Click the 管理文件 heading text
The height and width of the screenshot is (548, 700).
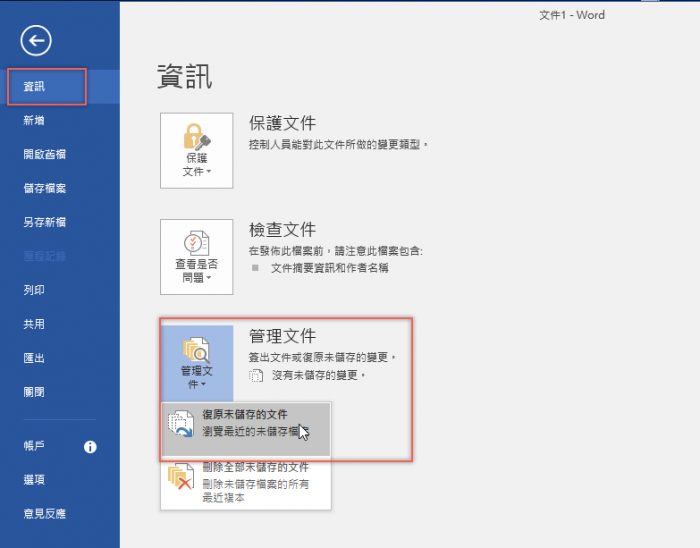click(x=282, y=336)
